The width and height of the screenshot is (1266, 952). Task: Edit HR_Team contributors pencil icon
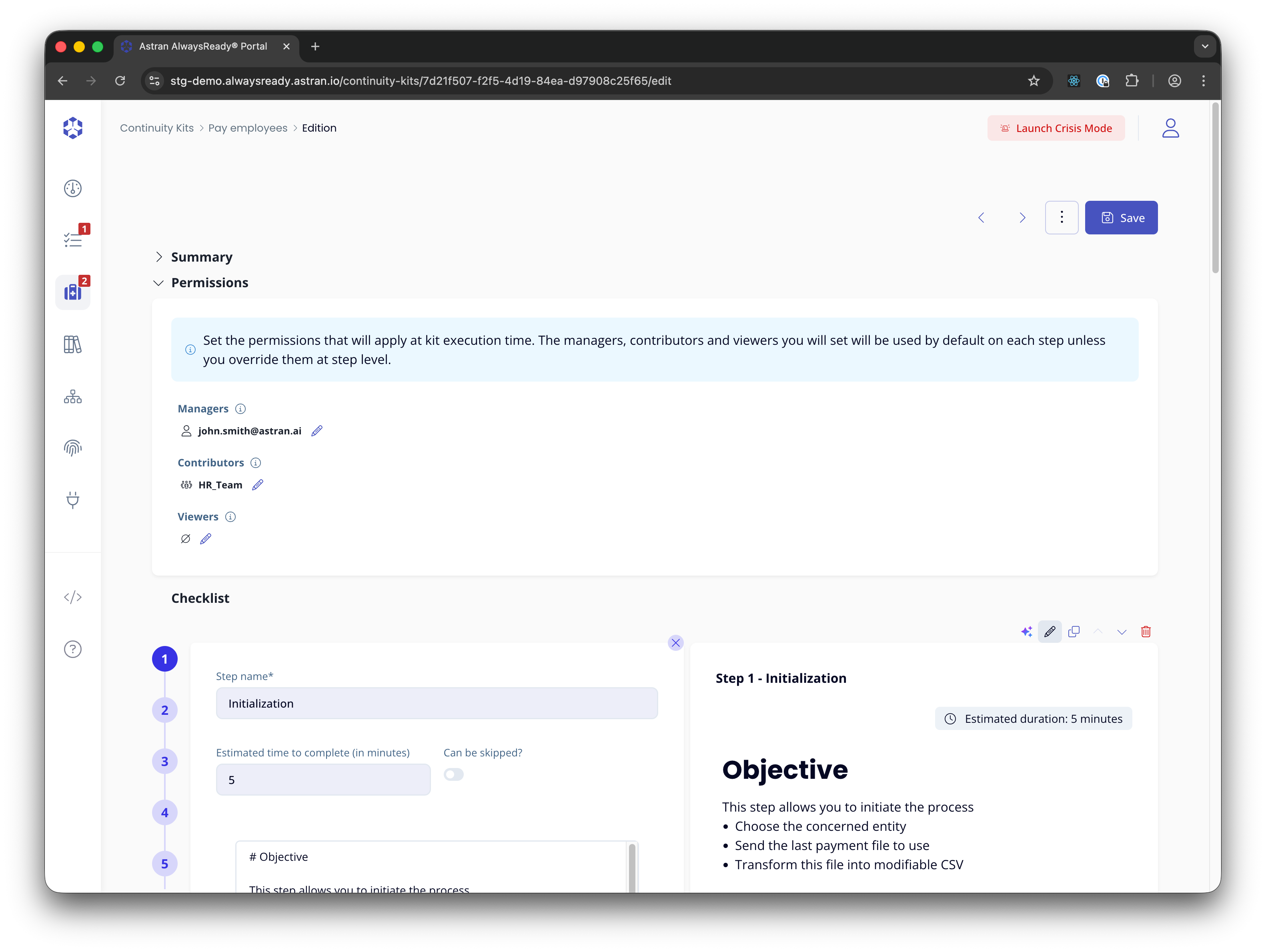[258, 485]
